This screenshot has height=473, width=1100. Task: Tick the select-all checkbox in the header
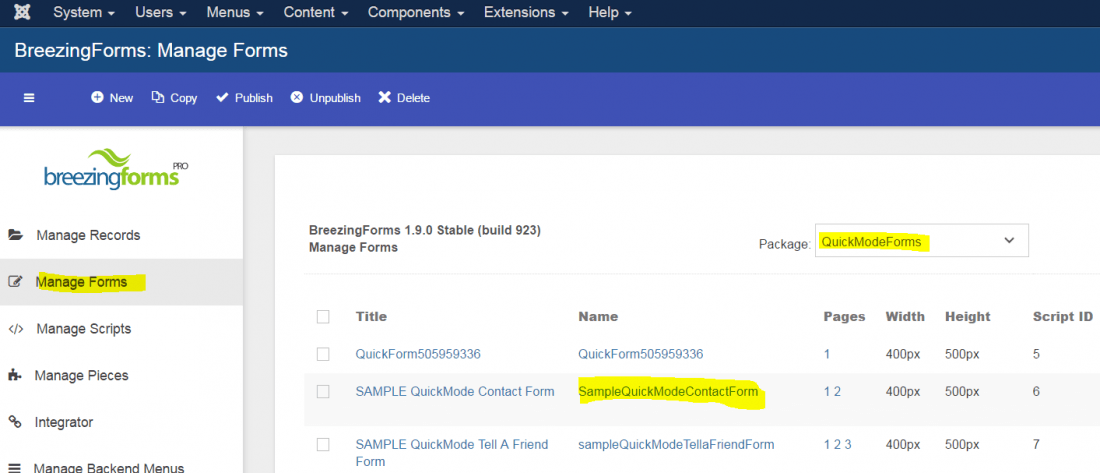point(323,317)
